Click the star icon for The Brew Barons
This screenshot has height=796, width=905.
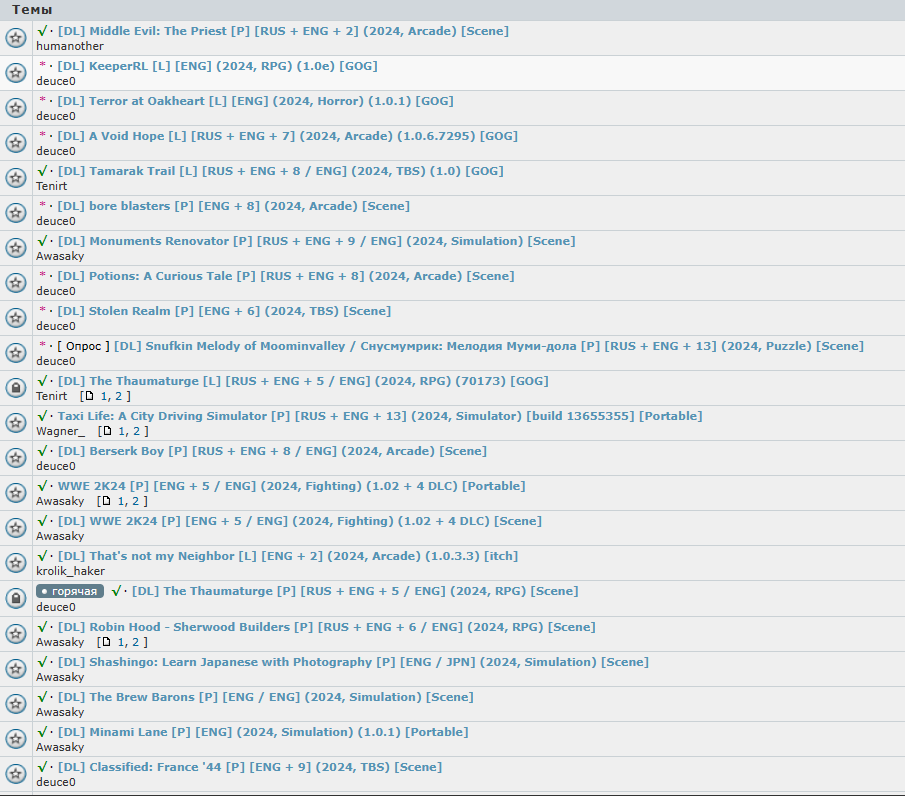coord(16,704)
